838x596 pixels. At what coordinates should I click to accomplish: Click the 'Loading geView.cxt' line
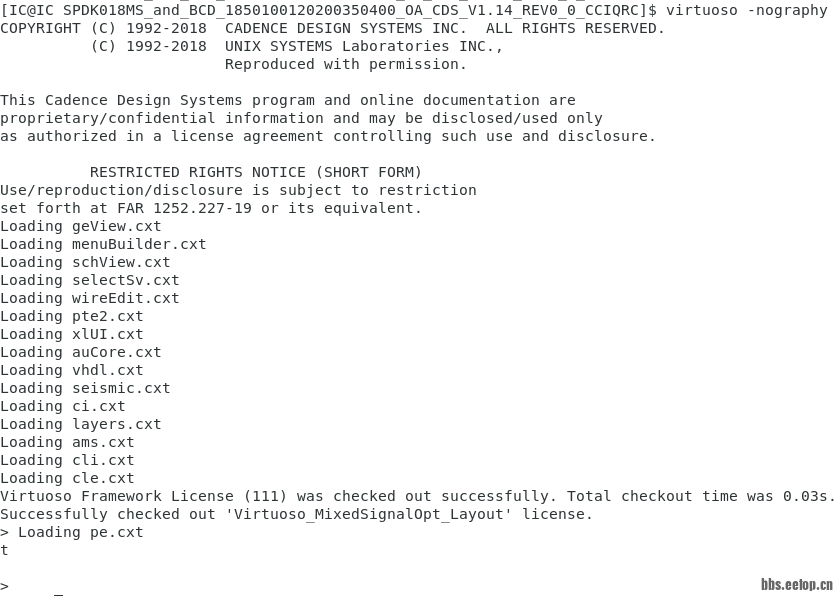[x=81, y=226]
